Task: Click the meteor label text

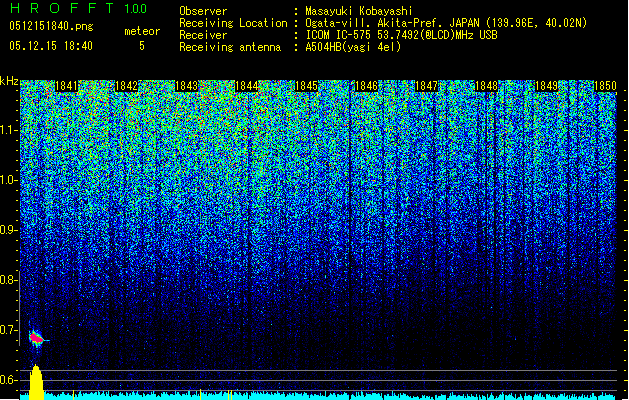Action: (x=142, y=31)
